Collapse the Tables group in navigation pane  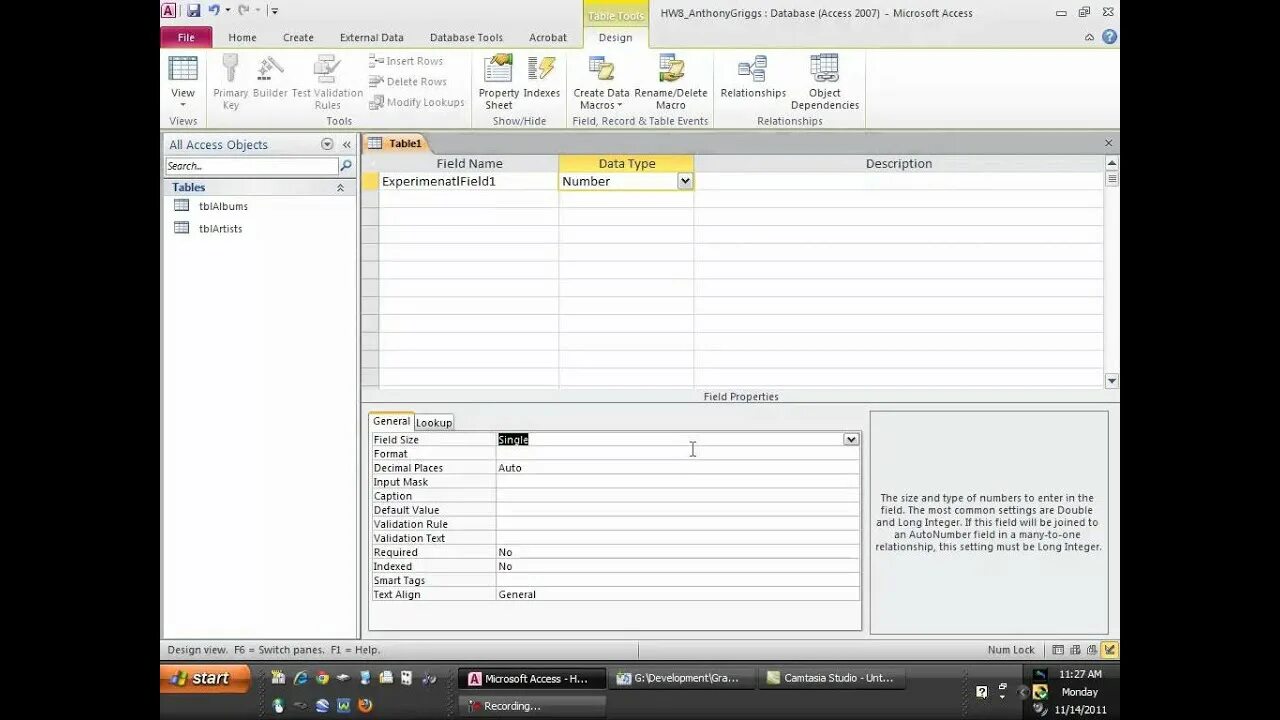tap(340, 187)
